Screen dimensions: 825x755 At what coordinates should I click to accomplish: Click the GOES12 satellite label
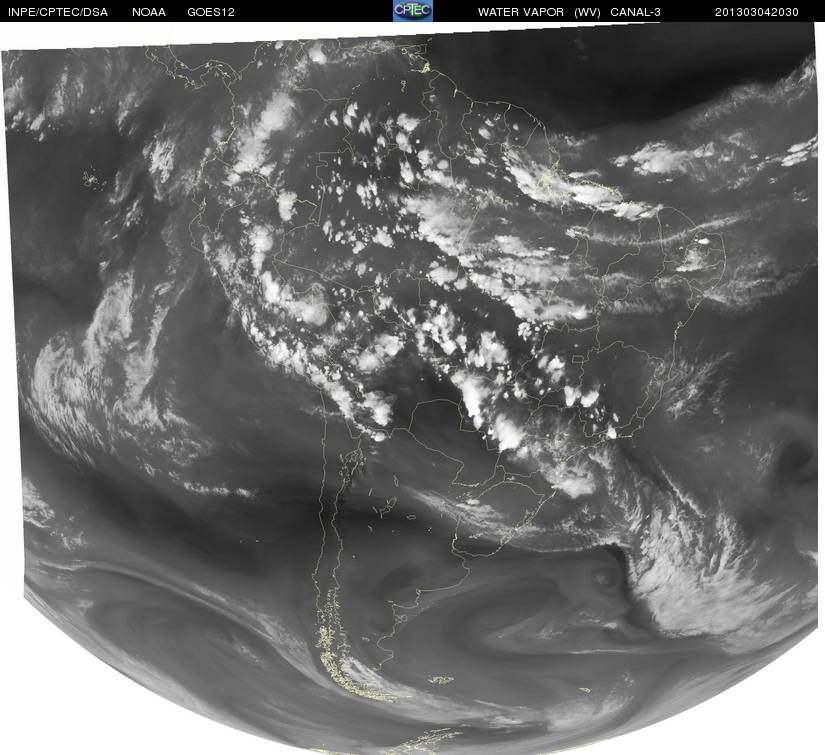tap(211, 12)
